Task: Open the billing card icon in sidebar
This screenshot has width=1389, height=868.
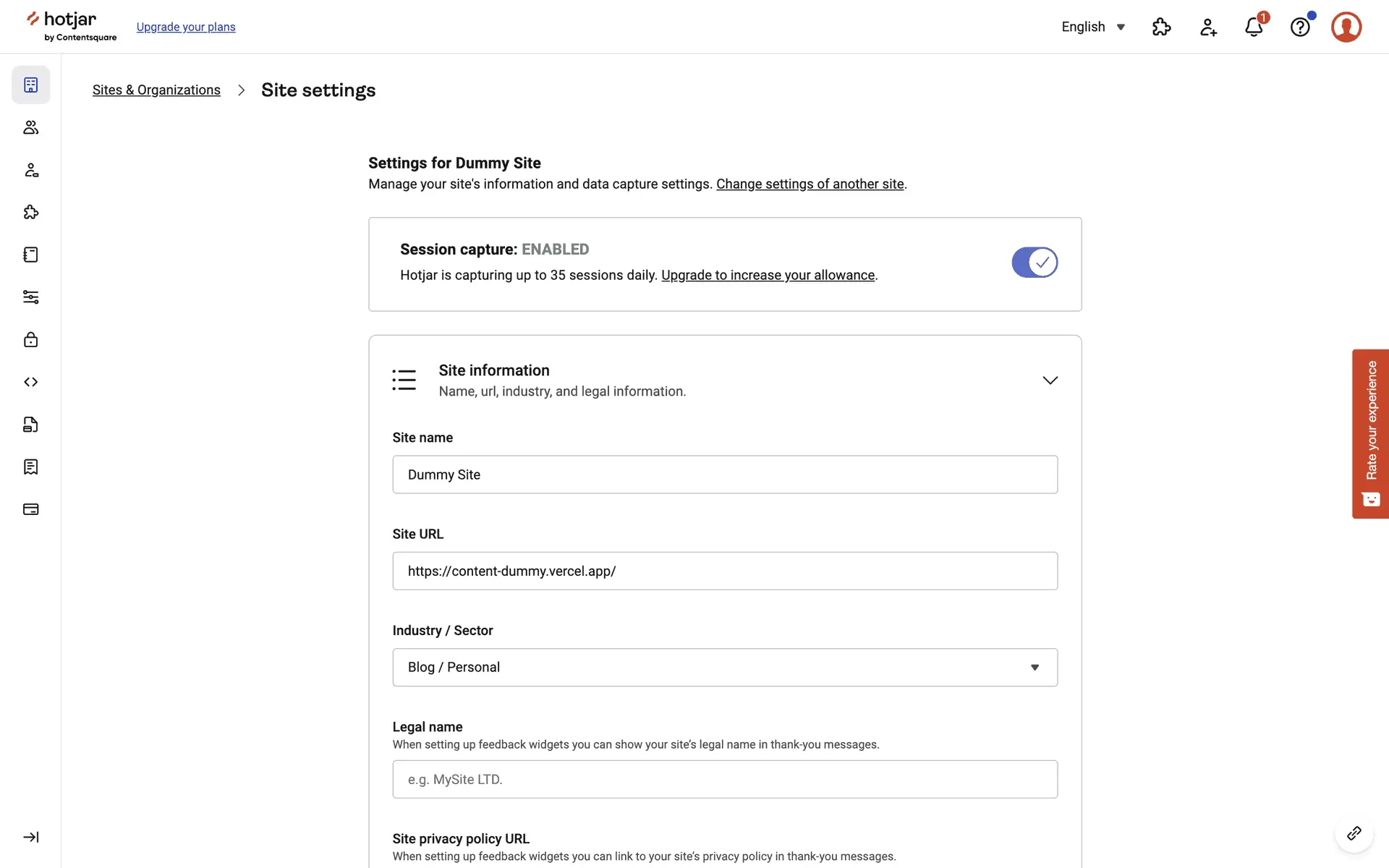Action: tap(30, 509)
